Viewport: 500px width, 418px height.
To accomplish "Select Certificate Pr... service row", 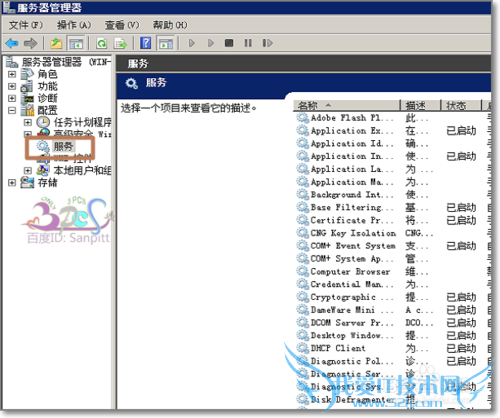I will click(x=393, y=220).
